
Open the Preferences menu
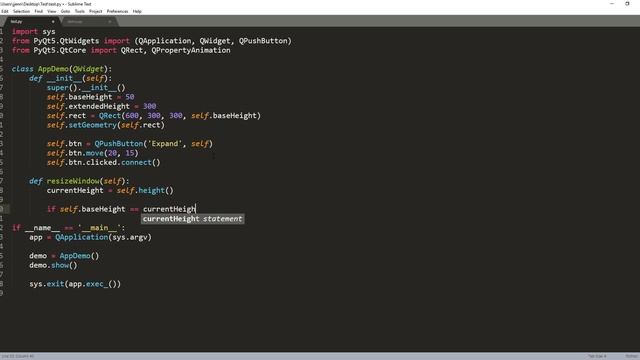(117, 11)
